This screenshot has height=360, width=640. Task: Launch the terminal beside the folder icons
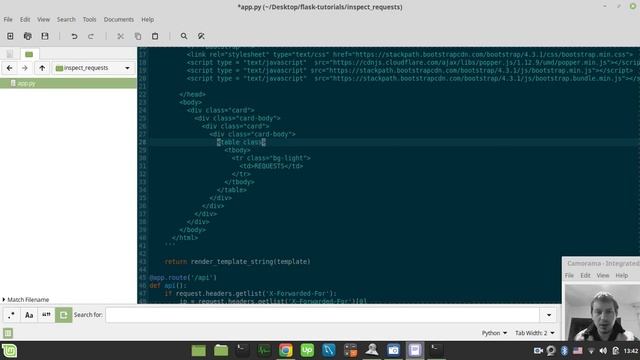pyautogui.click(x=242, y=351)
